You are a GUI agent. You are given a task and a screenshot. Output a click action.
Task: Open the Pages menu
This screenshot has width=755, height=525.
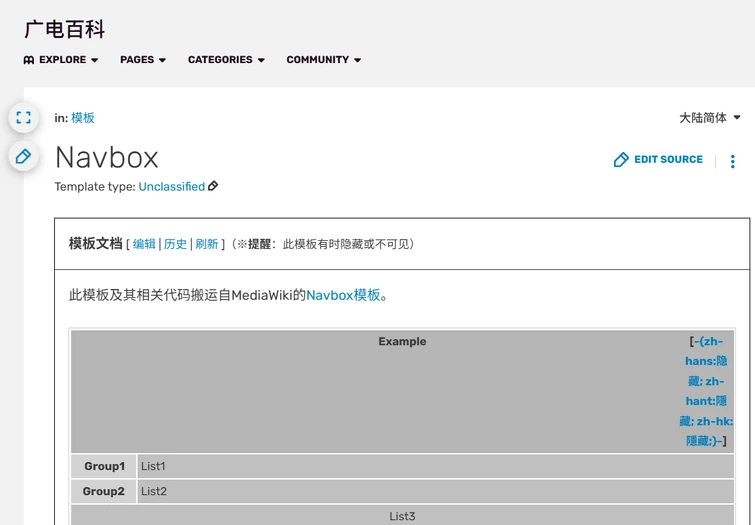click(143, 60)
